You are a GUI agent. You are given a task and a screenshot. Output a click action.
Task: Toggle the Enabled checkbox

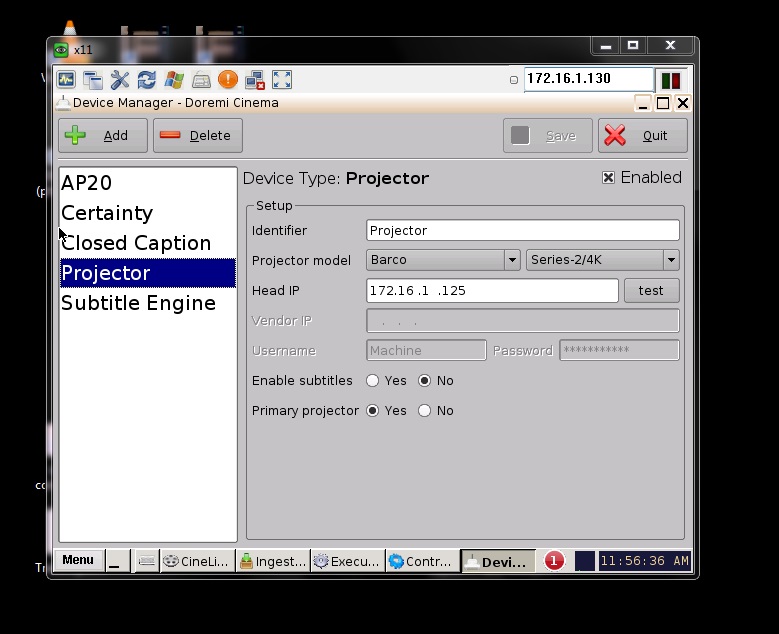pyautogui.click(x=608, y=177)
